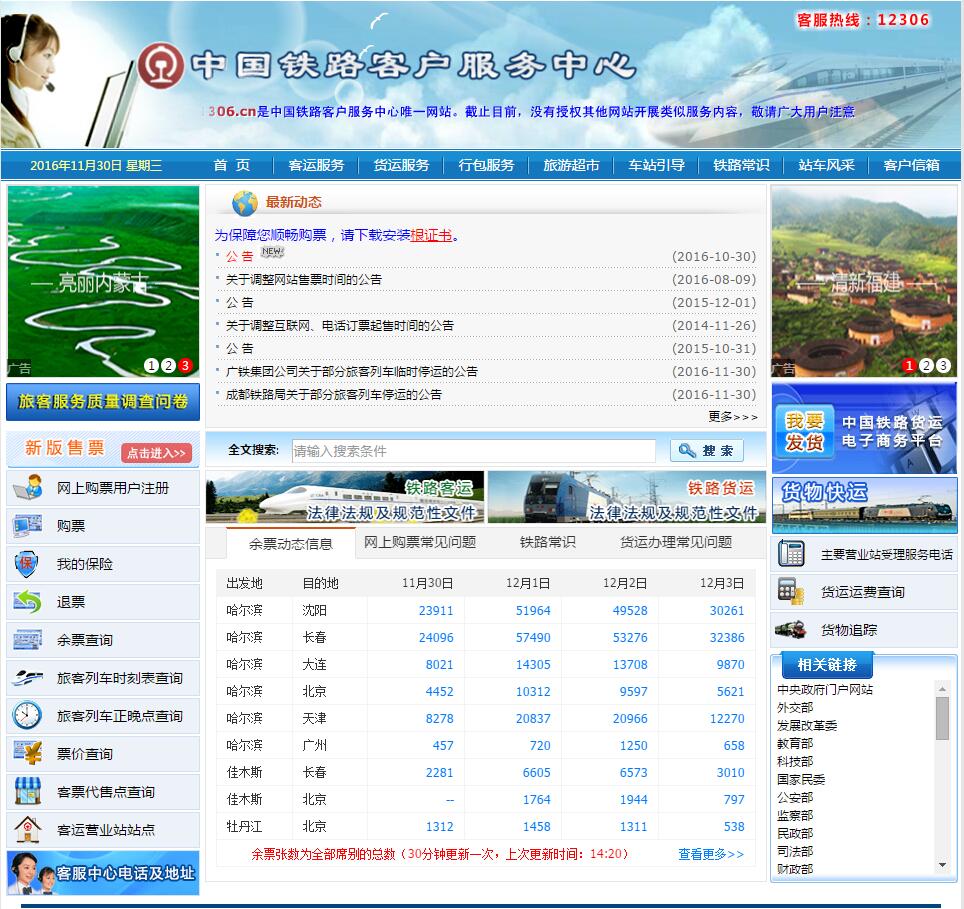Select slide 1 on the 清新福建 banner
Screen dimensions: 964x909
909,366
